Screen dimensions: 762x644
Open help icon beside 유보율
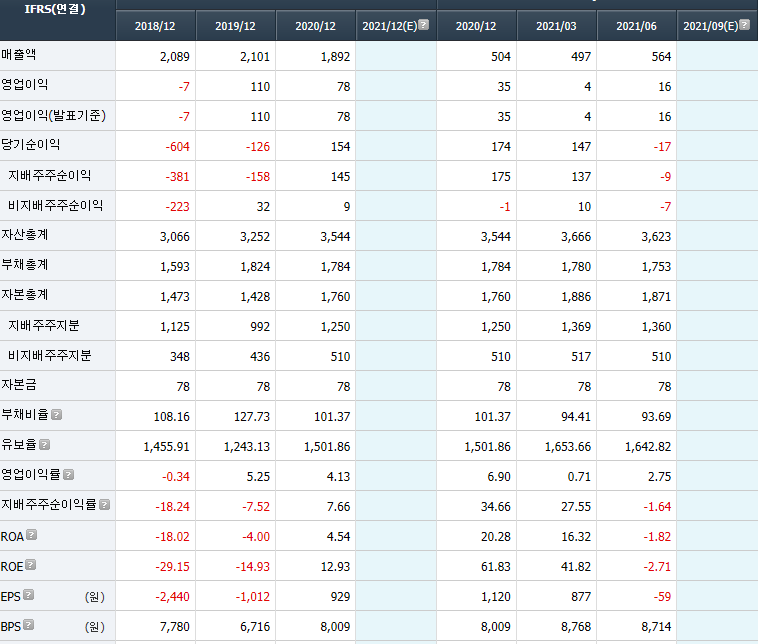[x=44, y=445]
